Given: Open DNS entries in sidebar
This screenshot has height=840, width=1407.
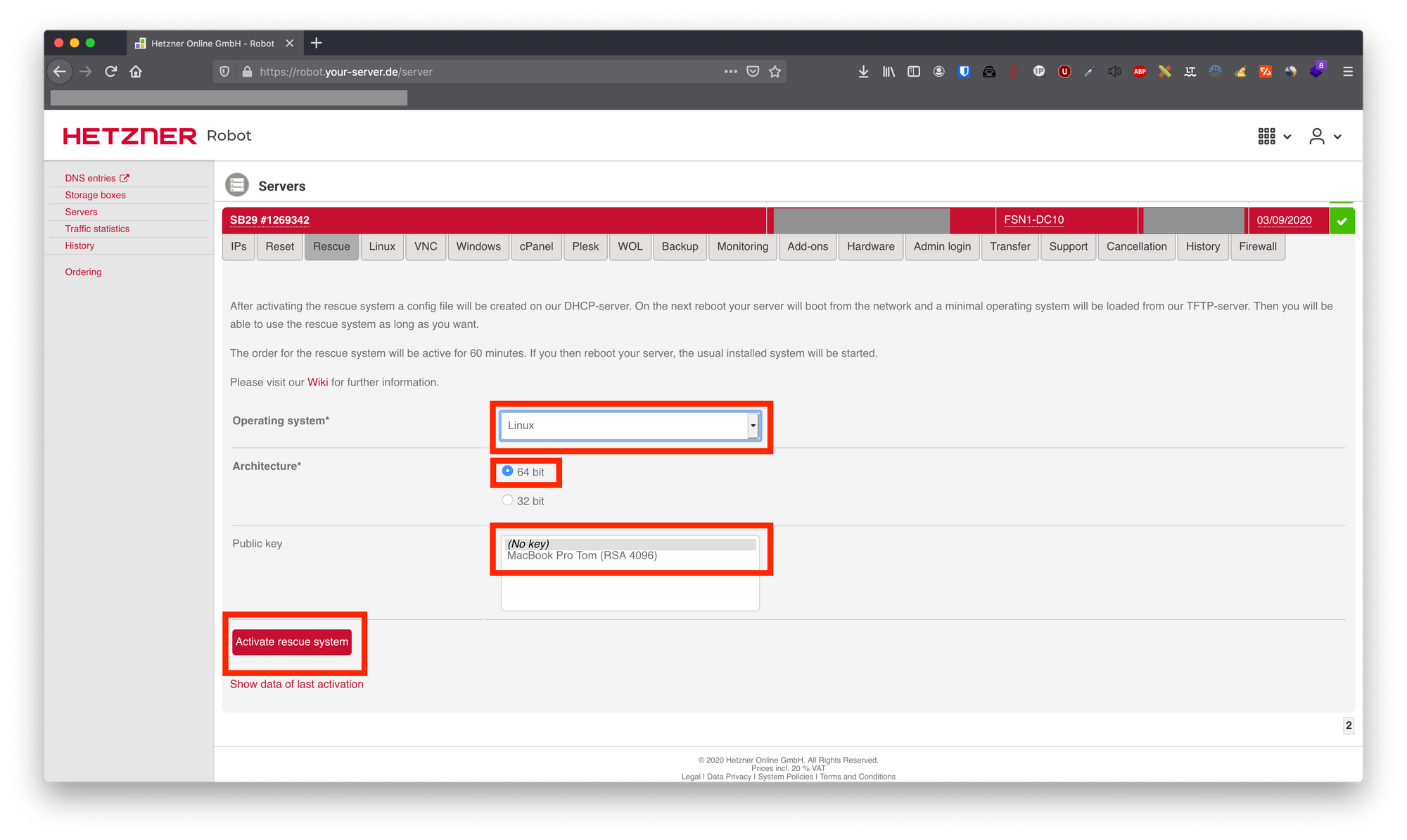Looking at the screenshot, I should [97, 178].
